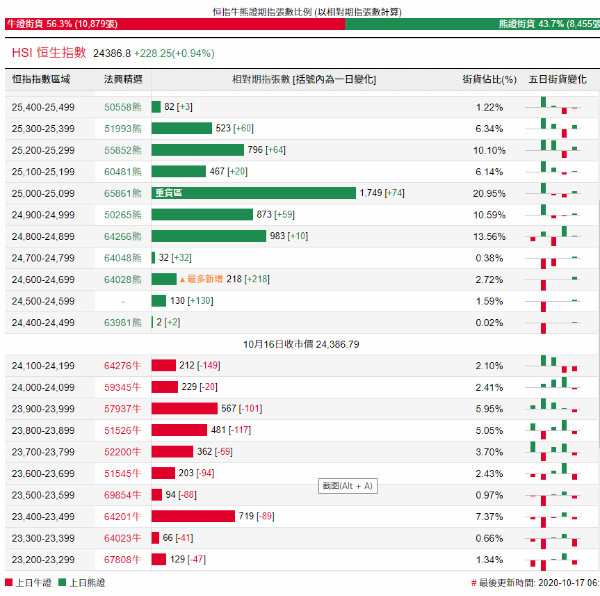This screenshot has height=596, width=600.
Task: Click the five-day chart for 23,700-23,799
Action: [x=553, y=451]
